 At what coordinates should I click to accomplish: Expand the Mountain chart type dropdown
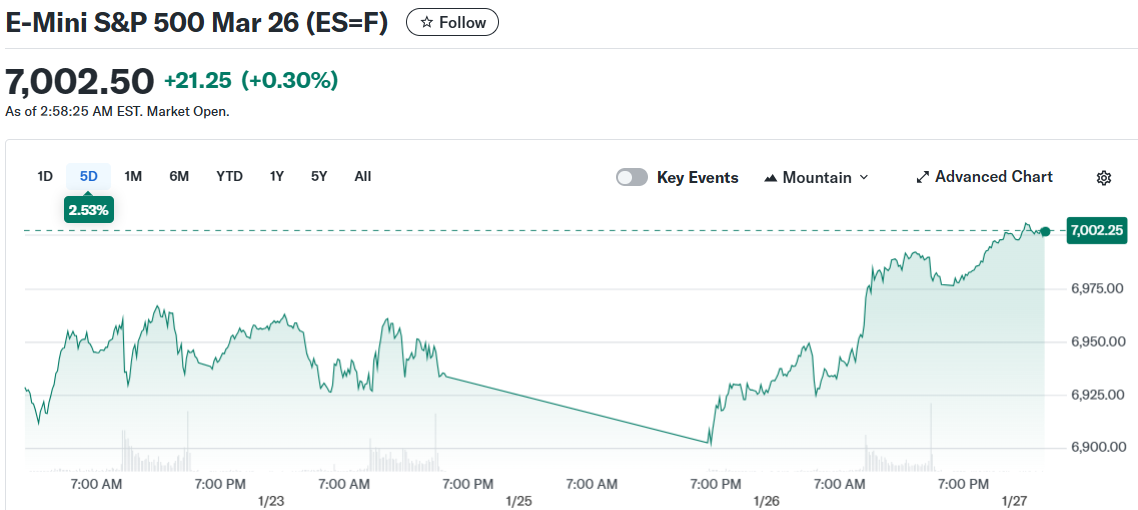click(x=863, y=177)
